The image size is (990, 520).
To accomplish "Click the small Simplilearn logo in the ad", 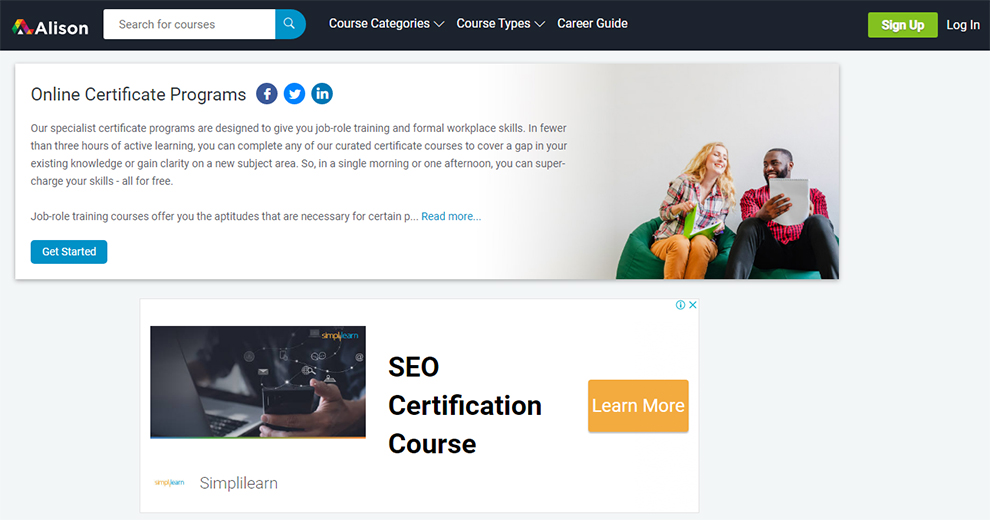I will (169, 483).
